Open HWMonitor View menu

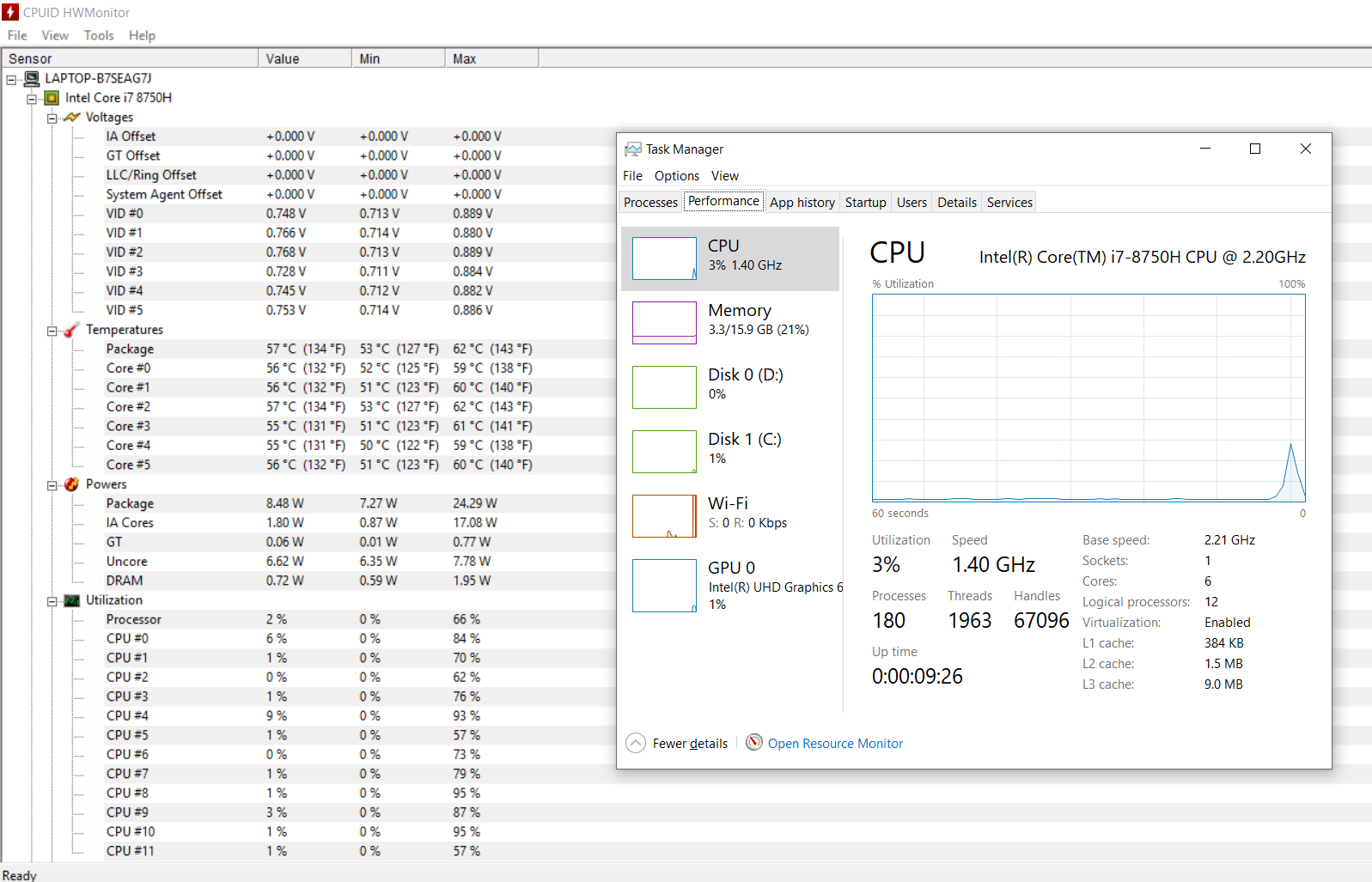click(x=55, y=35)
